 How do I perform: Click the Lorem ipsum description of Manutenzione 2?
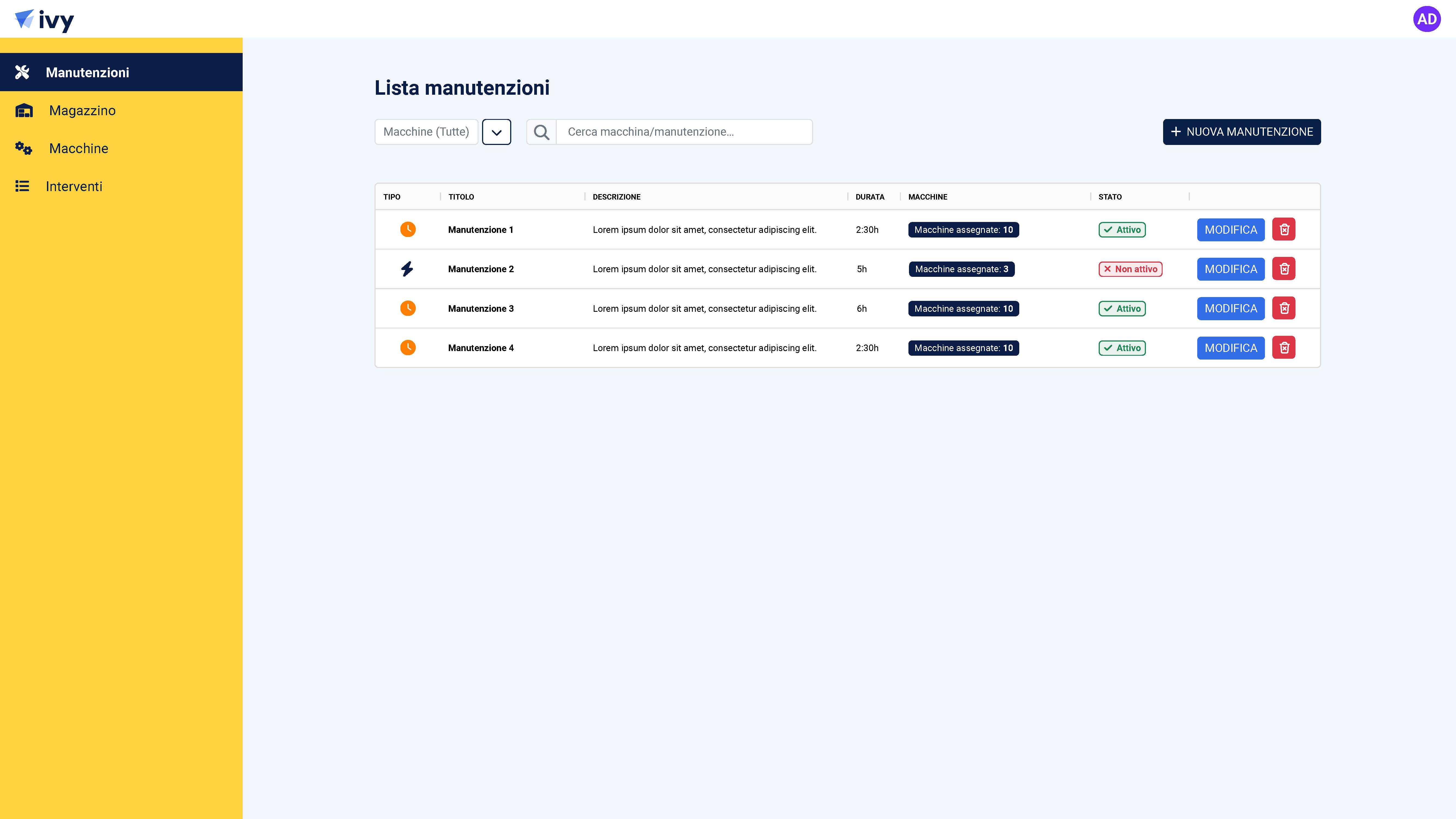pyautogui.click(x=704, y=269)
